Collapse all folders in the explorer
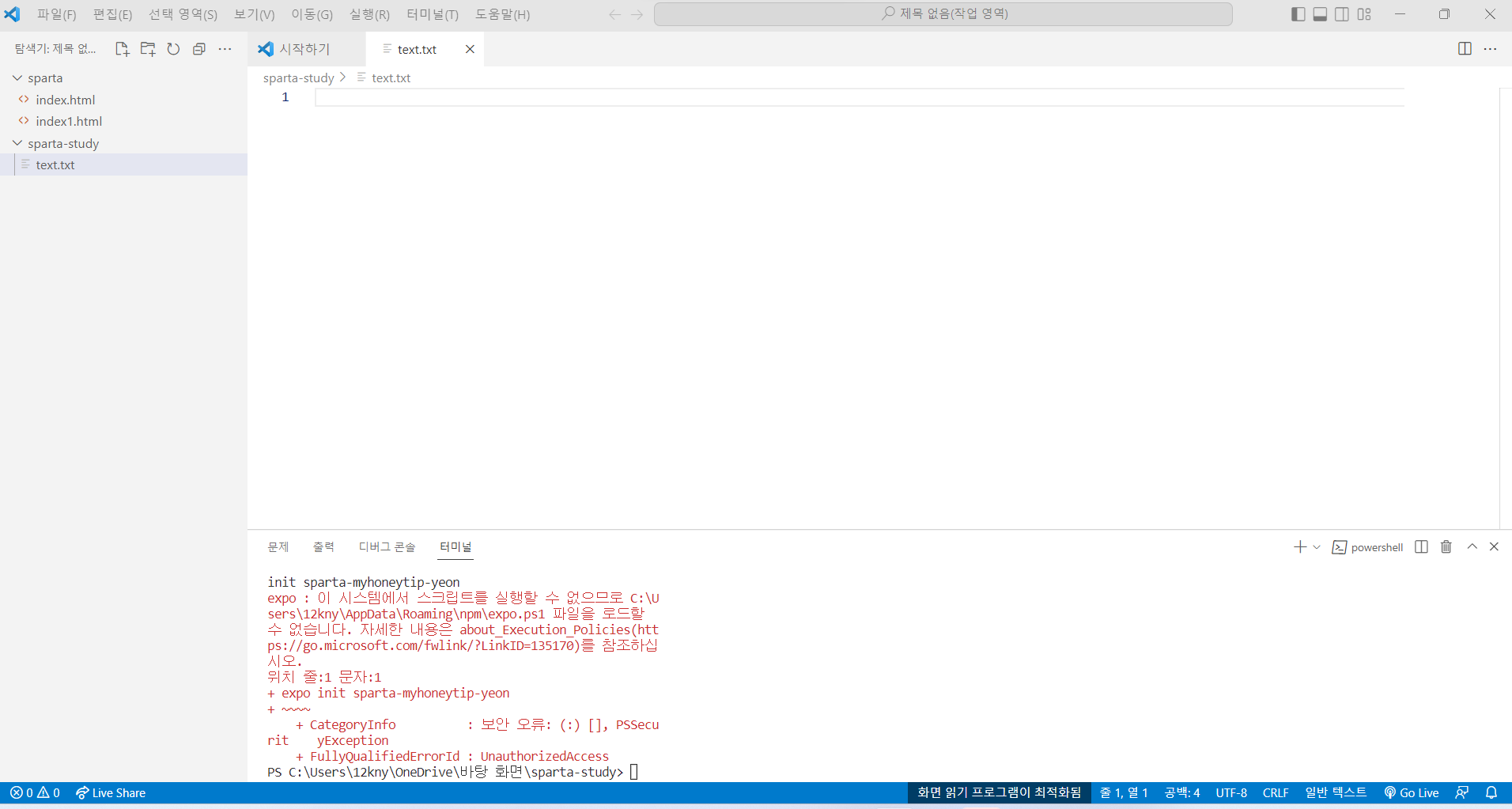The width and height of the screenshot is (1512, 809). pyautogui.click(x=199, y=49)
